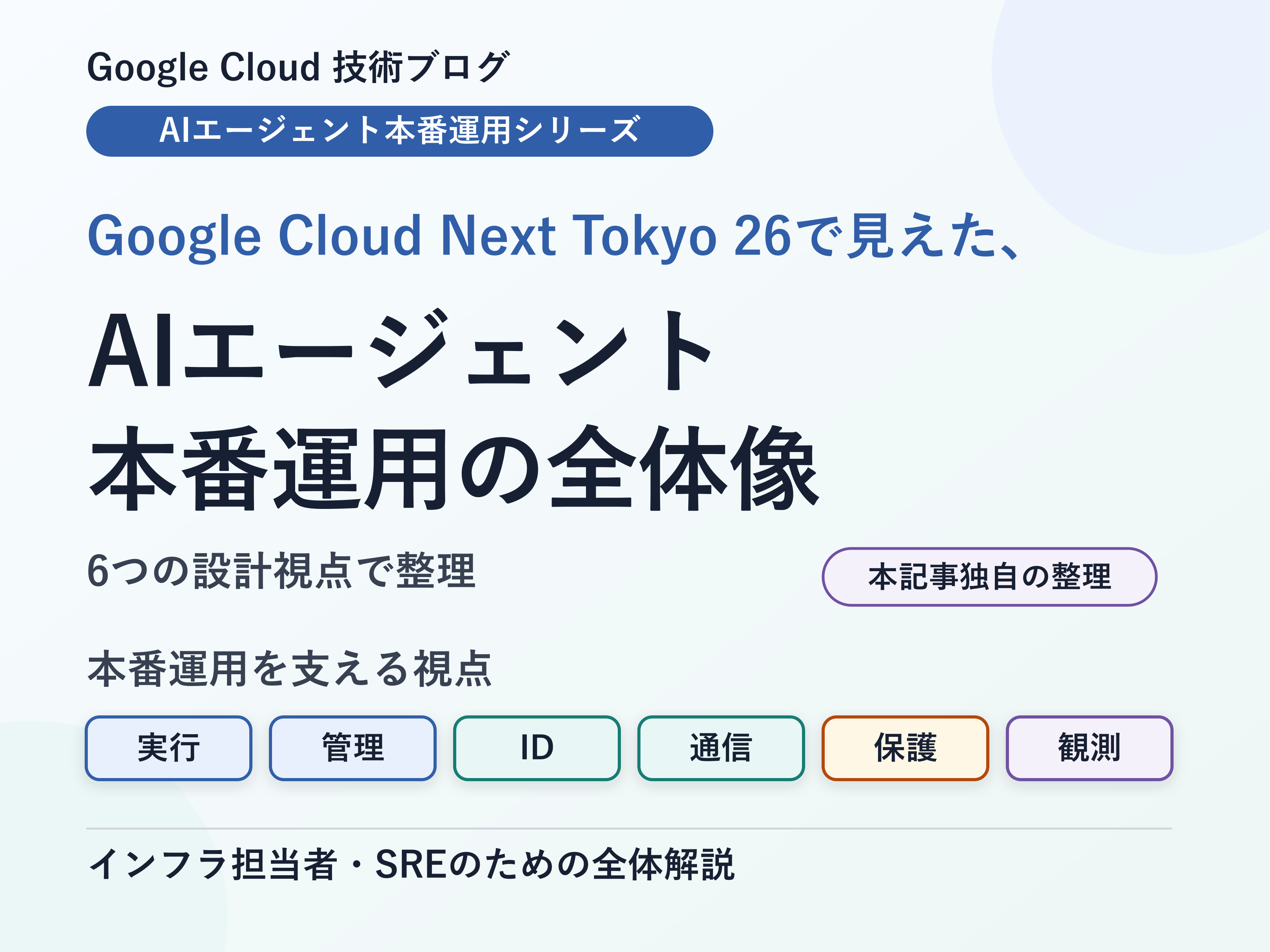Click the インフラ担当者・SREのための全体解説 footer text
Screen dimensions: 1270x952
click(x=411, y=864)
